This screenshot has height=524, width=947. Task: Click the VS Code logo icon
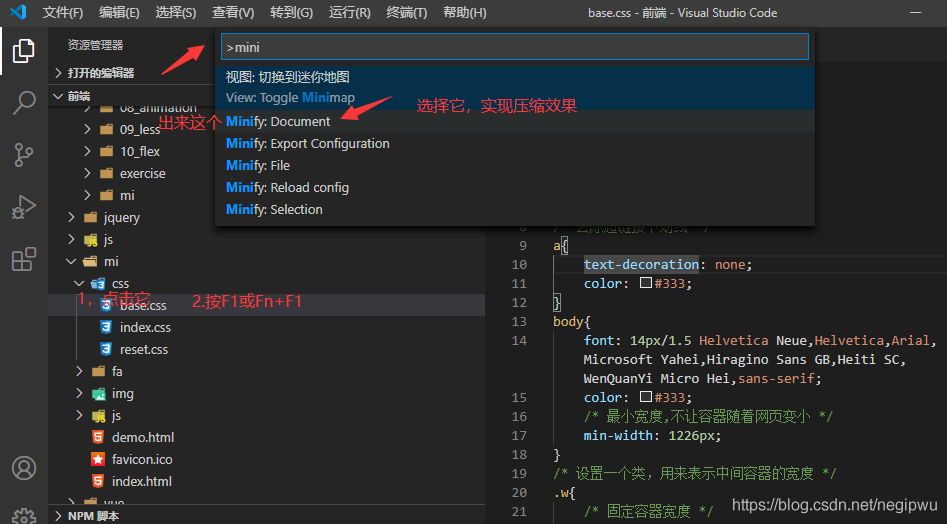[x=18, y=12]
